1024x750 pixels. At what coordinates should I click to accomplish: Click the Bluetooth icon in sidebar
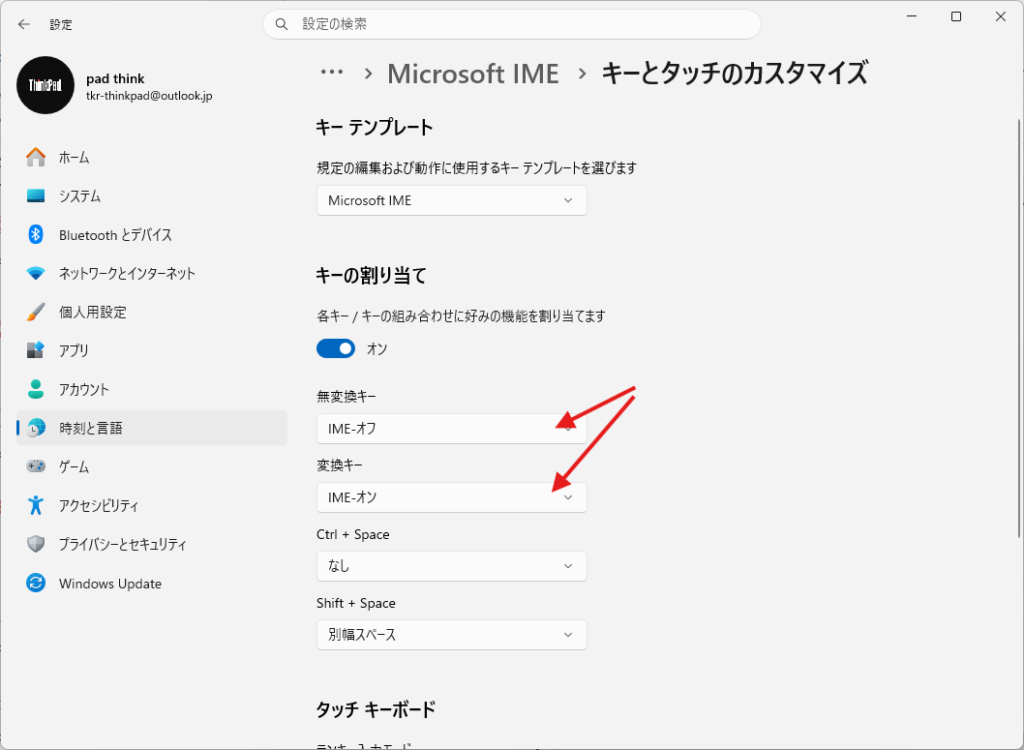36,234
